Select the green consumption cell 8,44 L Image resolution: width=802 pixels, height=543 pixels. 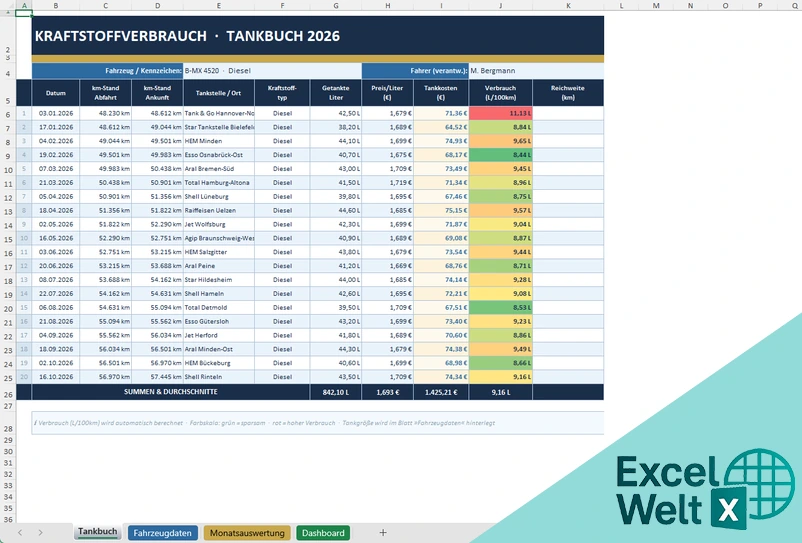[x=500, y=154]
